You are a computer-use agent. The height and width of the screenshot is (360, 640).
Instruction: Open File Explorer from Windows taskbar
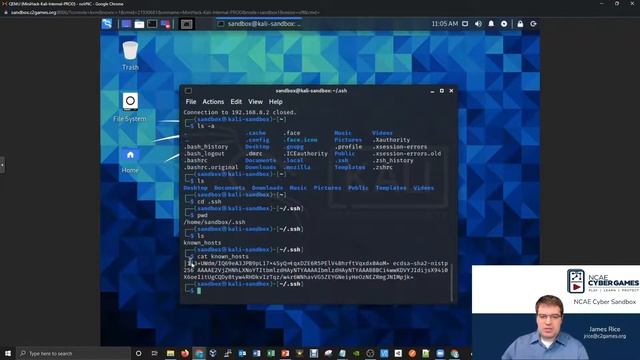171,353
